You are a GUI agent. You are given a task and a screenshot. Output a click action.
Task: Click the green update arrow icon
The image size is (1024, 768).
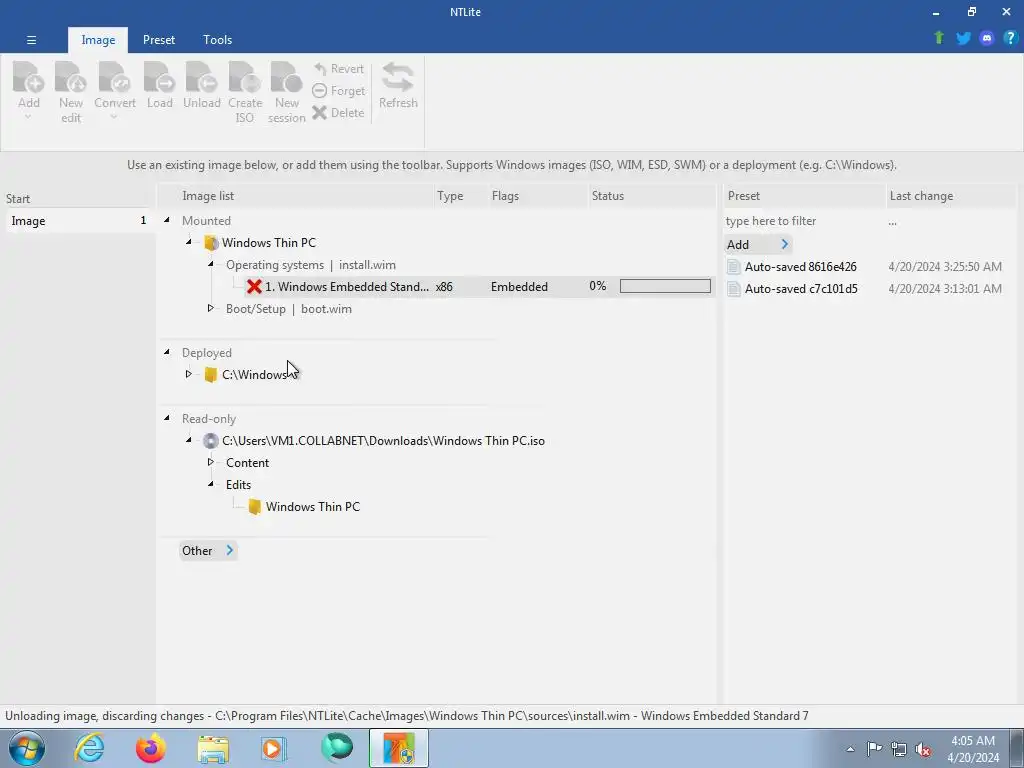click(939, 38)
